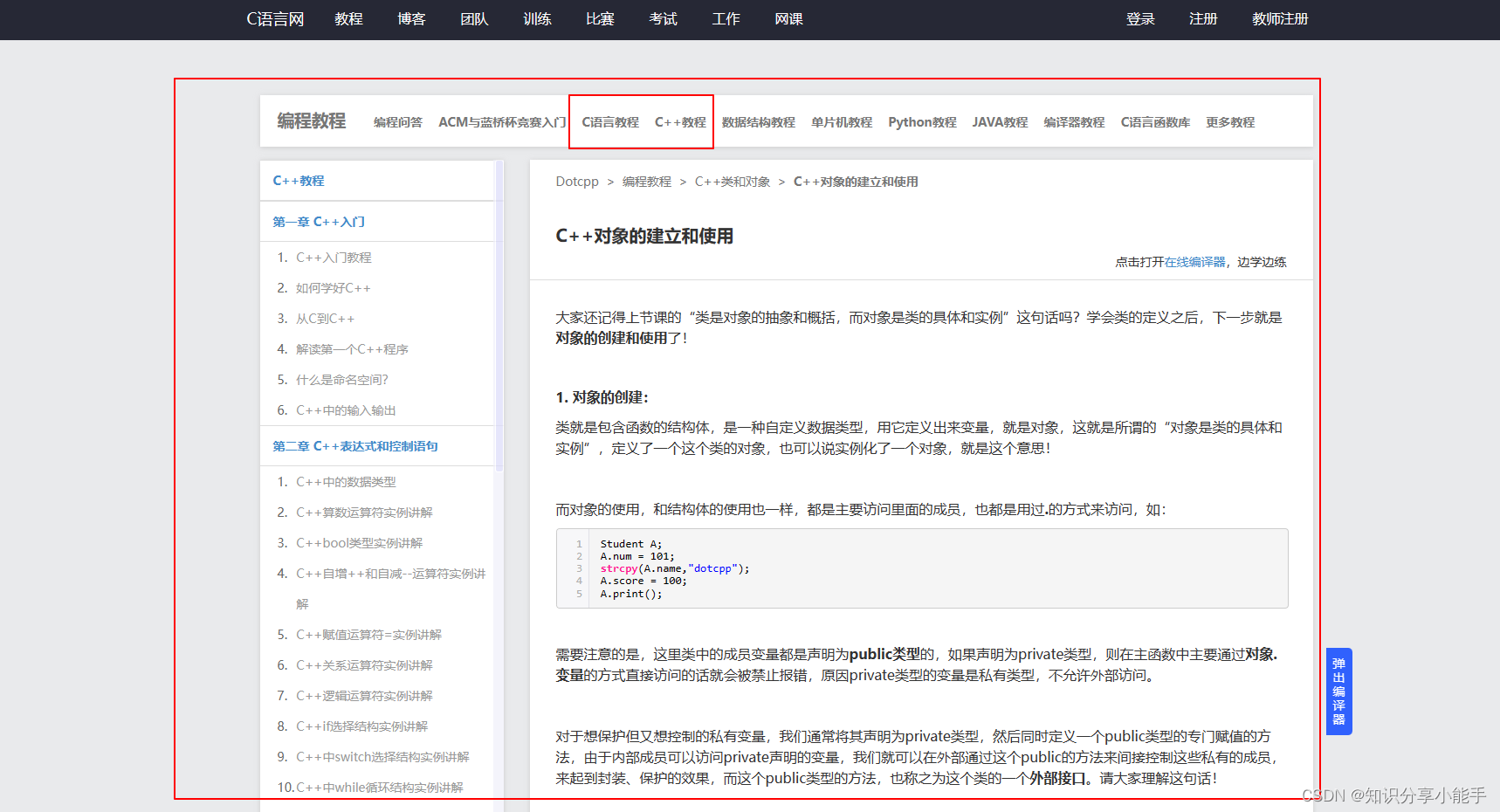Screen dimensions: 1500x812
Task: Open the 更多教程 tab
Action: 1230,122
